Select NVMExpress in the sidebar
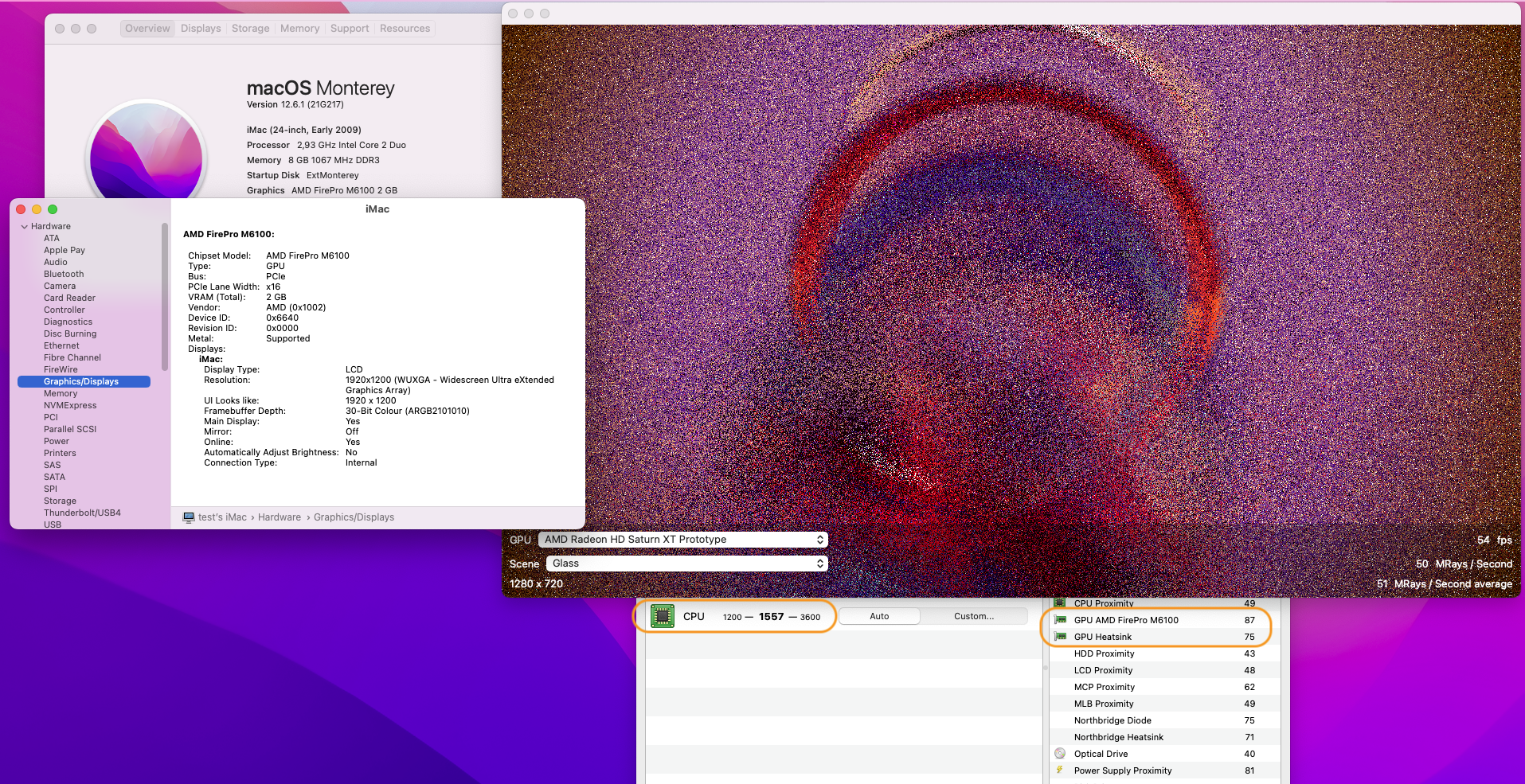 click(70, 406)
